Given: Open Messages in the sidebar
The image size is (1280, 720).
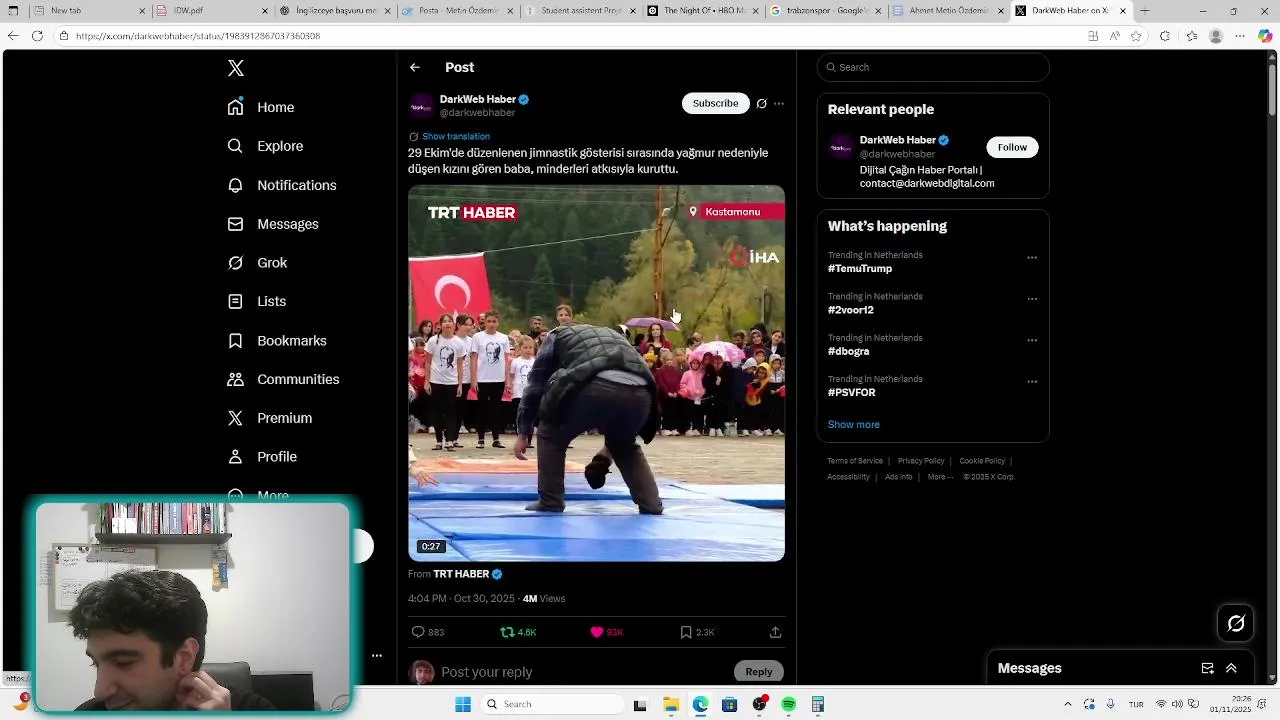Looking at the screenshot, I should point(273,224).
